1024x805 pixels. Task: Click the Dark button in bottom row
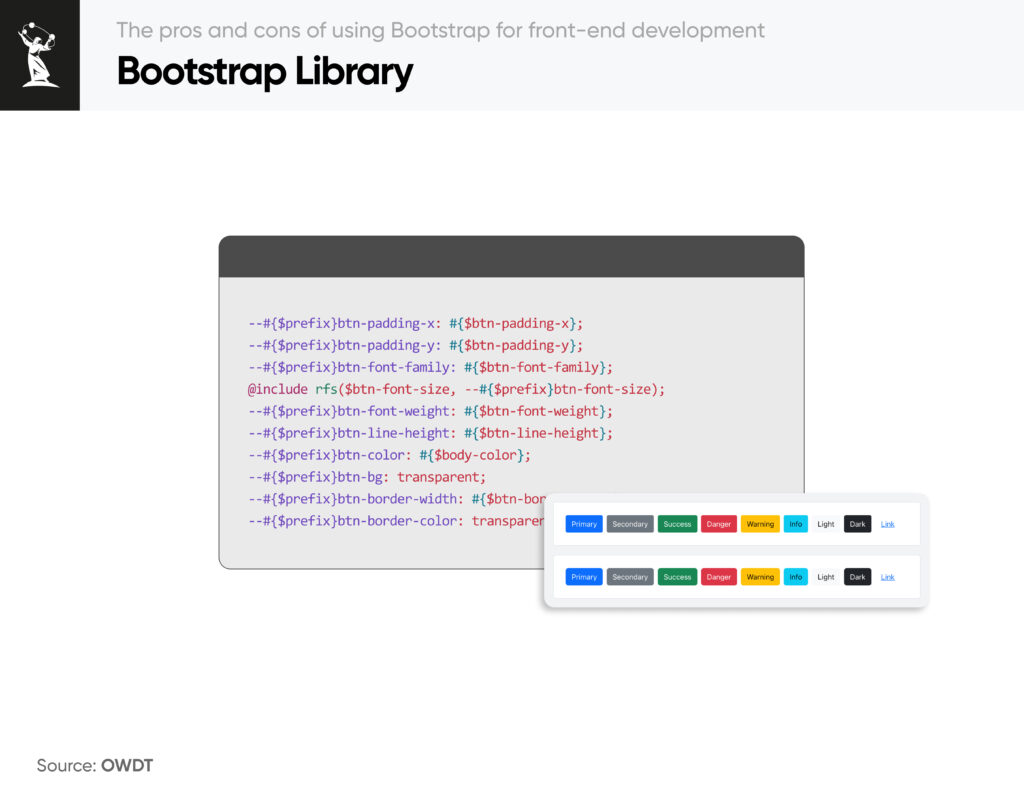tap(857, 576)
